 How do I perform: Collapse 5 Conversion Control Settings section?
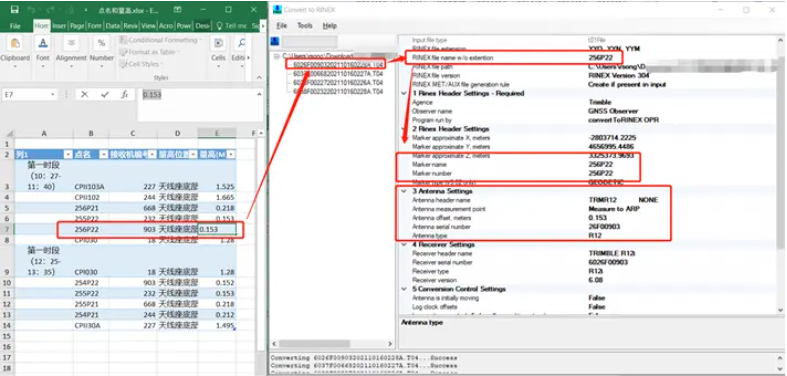pyautogui.click(x=404, y=289)
